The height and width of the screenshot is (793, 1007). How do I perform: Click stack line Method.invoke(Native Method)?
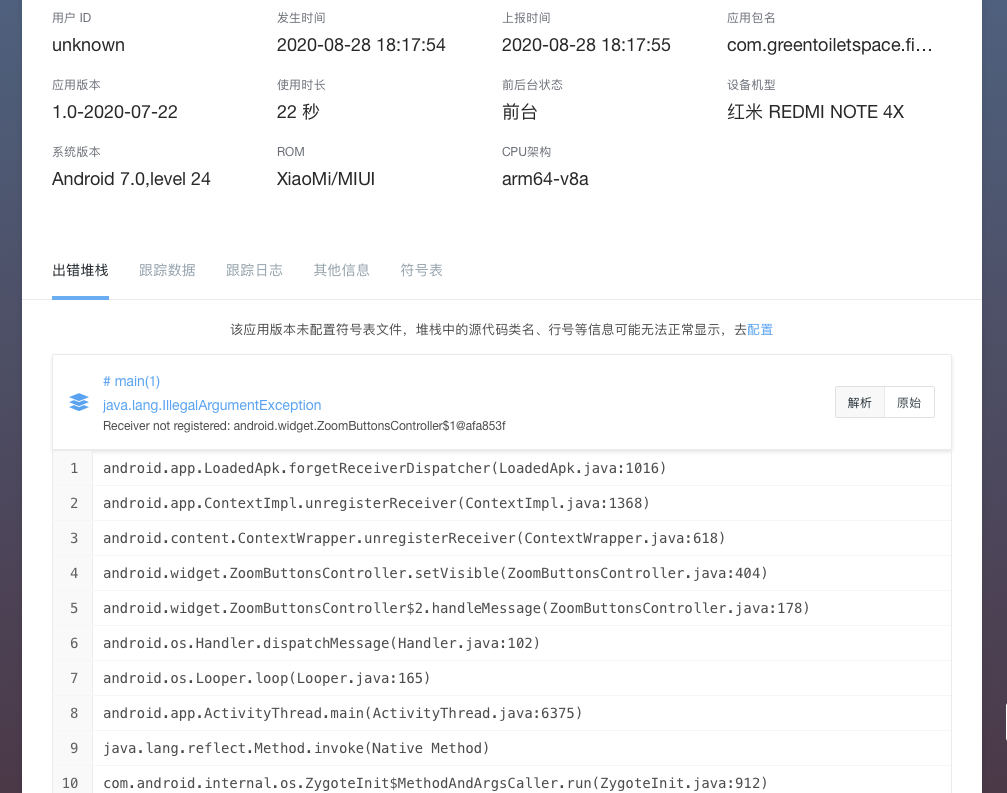pos(296,748)
